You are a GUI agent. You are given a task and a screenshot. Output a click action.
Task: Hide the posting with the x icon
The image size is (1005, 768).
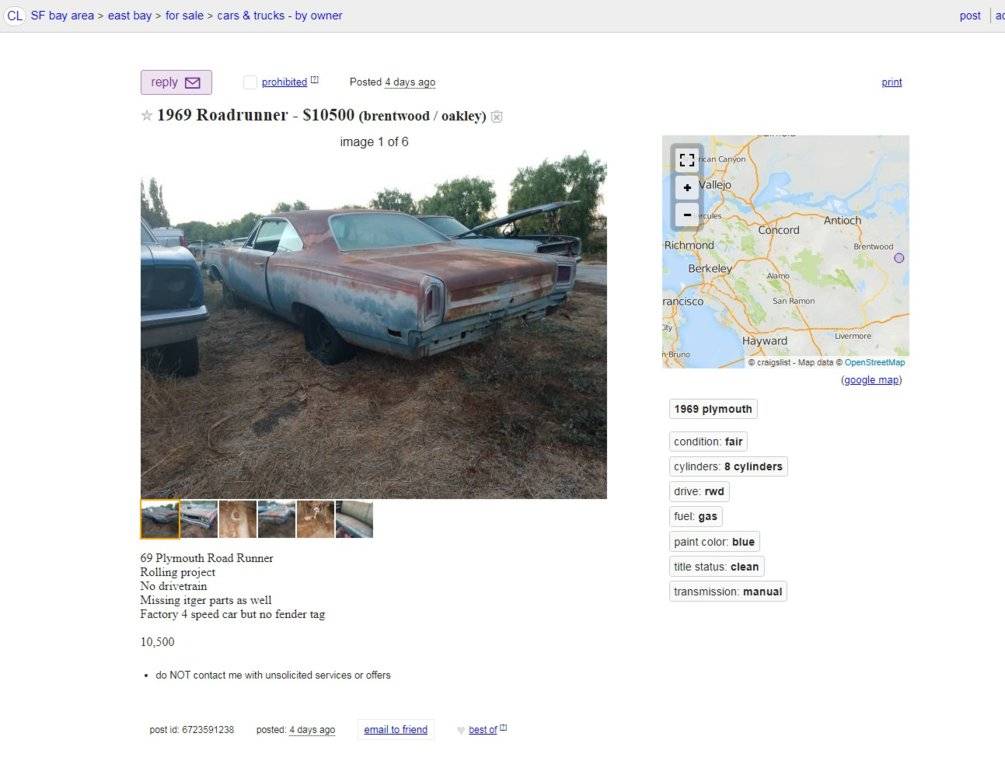coord(497,117)
